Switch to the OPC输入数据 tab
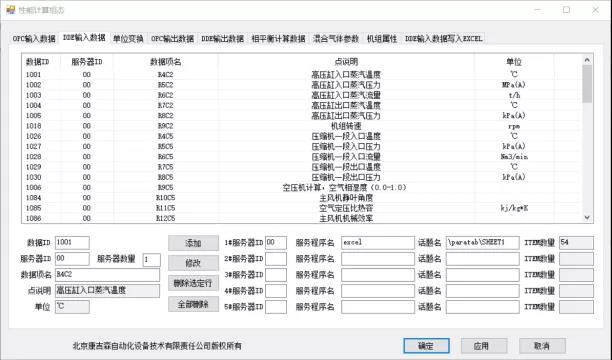612x360 pixels. point(34,39)
